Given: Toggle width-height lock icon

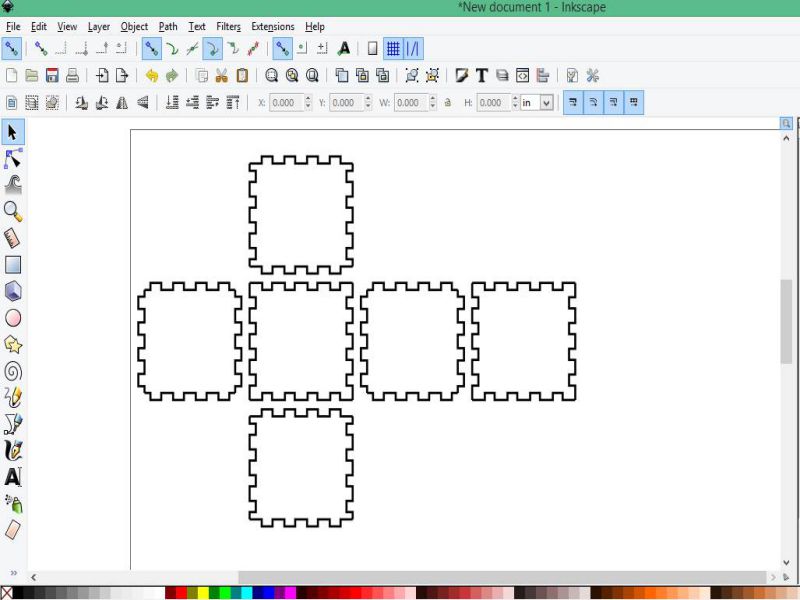Looking at the screenshot, I should [x=447, y=103].
